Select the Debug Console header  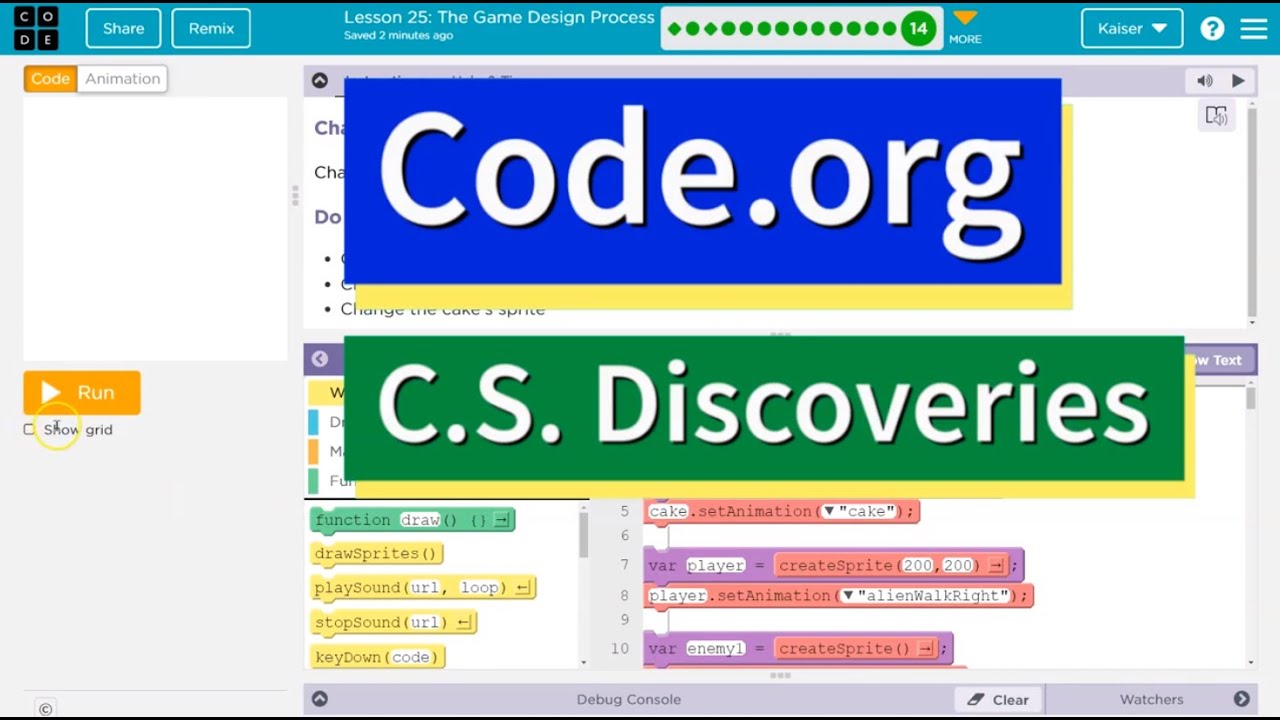[x=628, y=699]
